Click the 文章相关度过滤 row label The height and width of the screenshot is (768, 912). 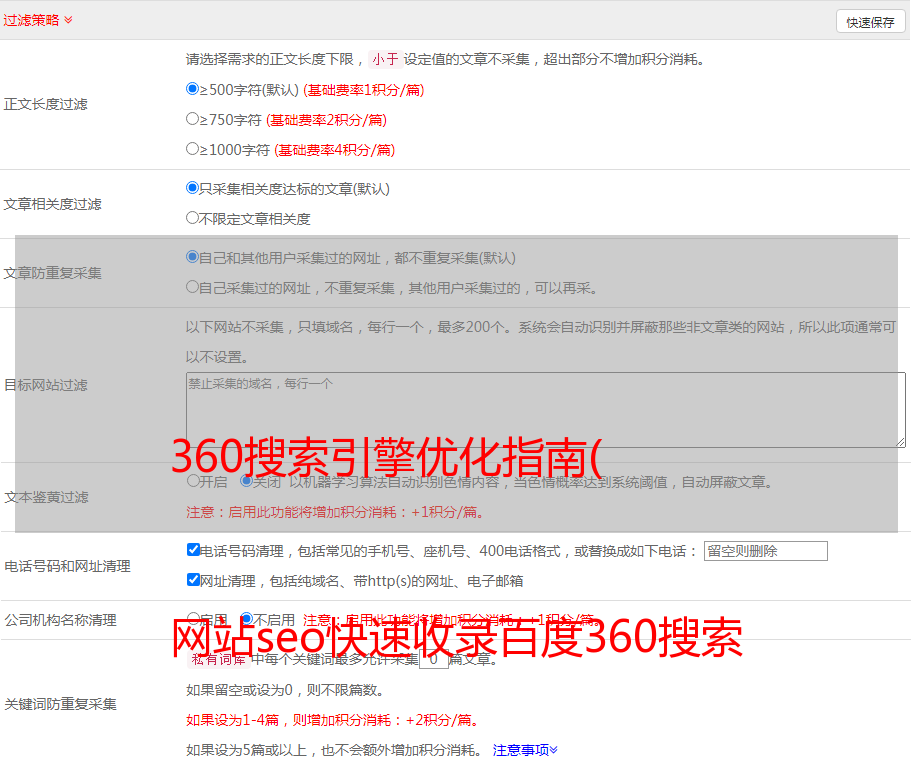coord(53,204)
